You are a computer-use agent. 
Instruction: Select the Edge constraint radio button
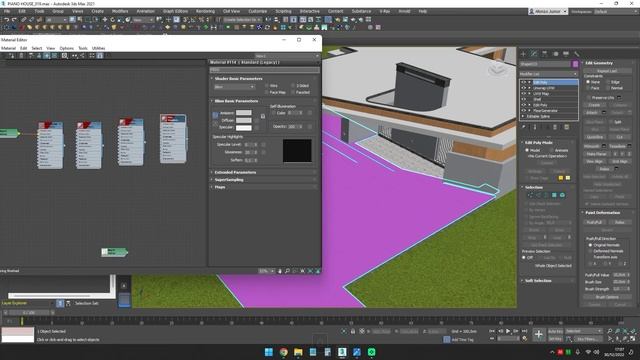(608, 82)
